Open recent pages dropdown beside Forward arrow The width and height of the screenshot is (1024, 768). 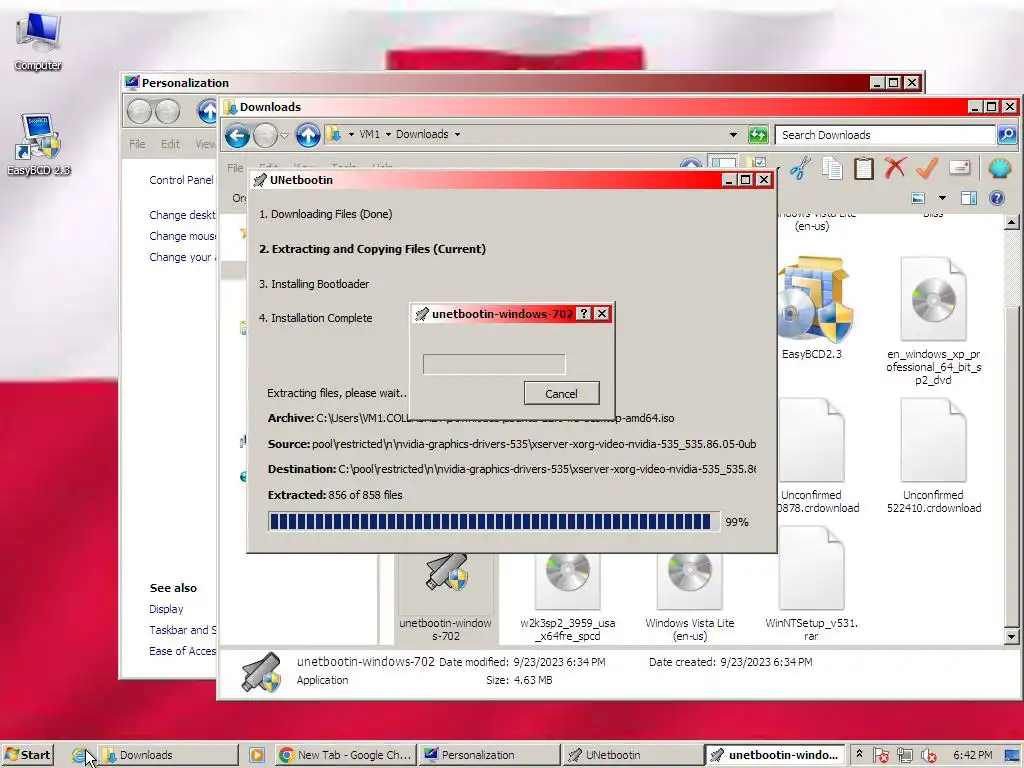284,135
